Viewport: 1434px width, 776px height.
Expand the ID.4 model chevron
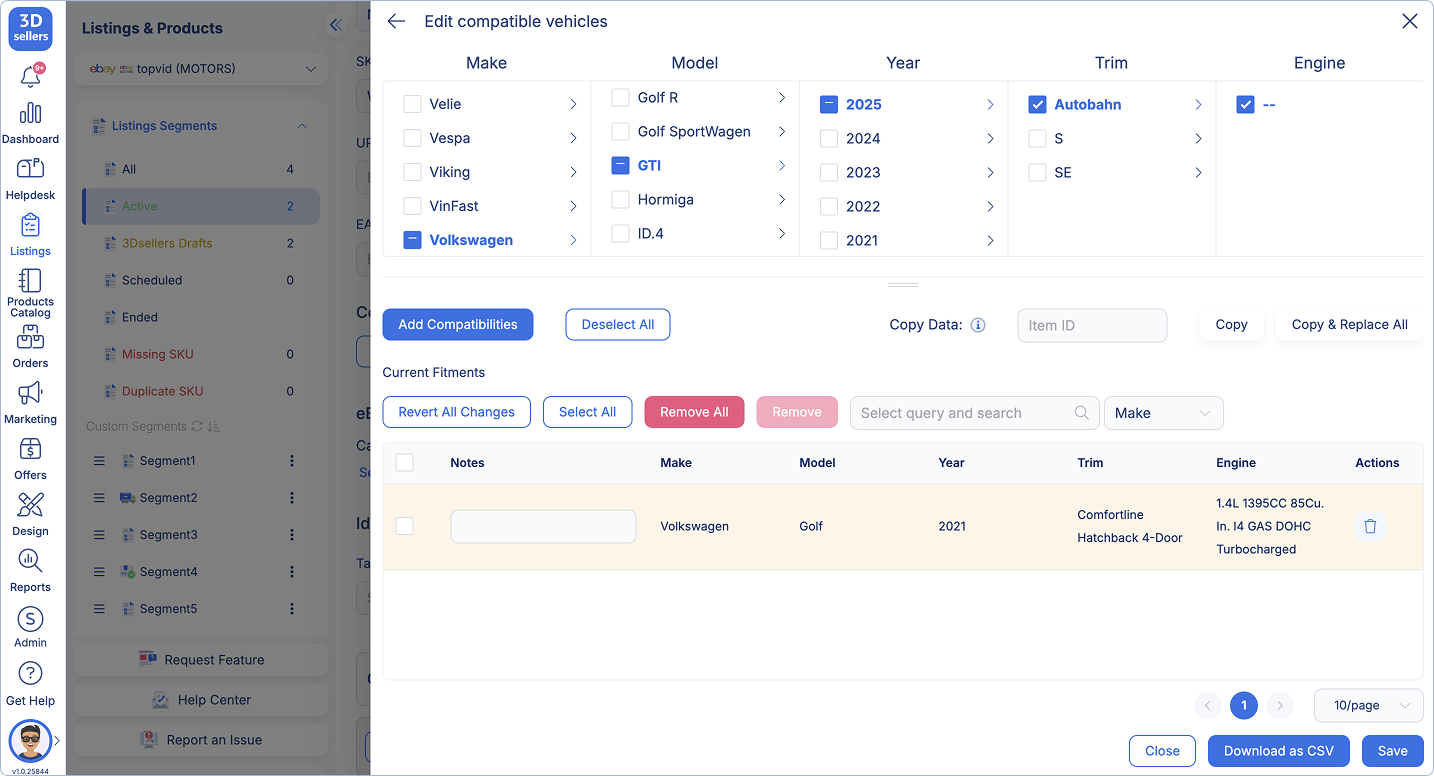click(x=782, y=234)
